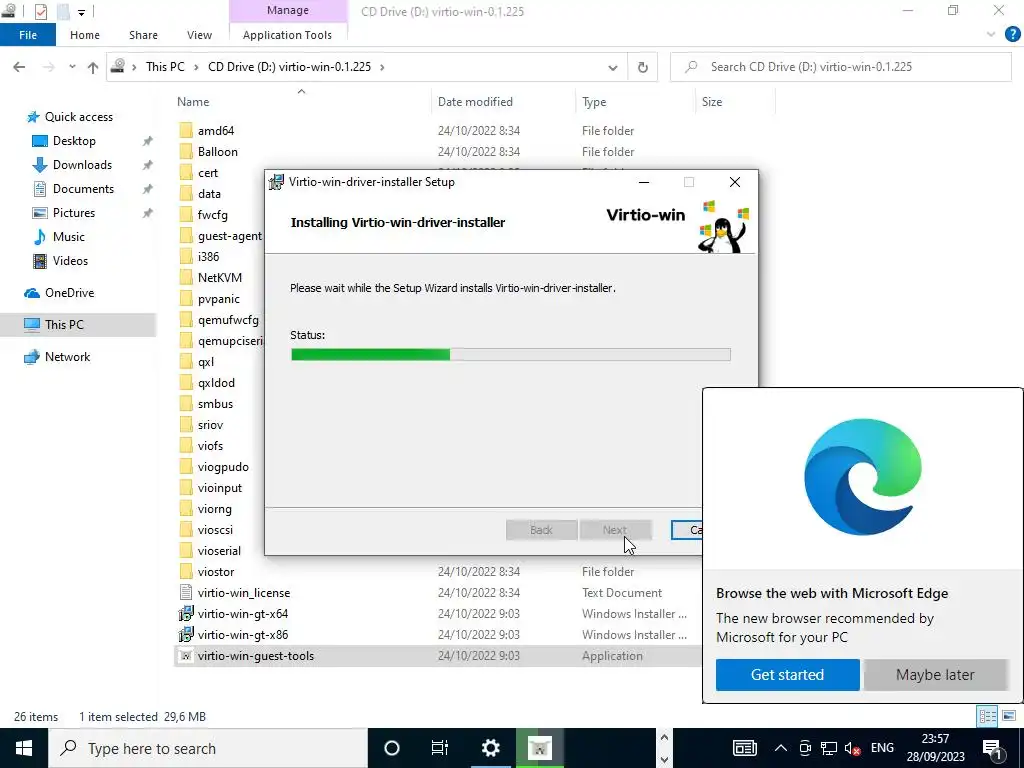
Task: Click the Search CD Drive field
Action: 841,67
